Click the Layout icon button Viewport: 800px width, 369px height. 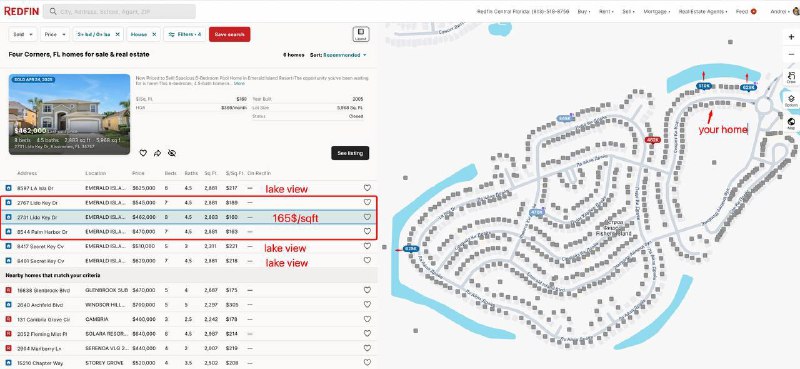pos(361,34)
